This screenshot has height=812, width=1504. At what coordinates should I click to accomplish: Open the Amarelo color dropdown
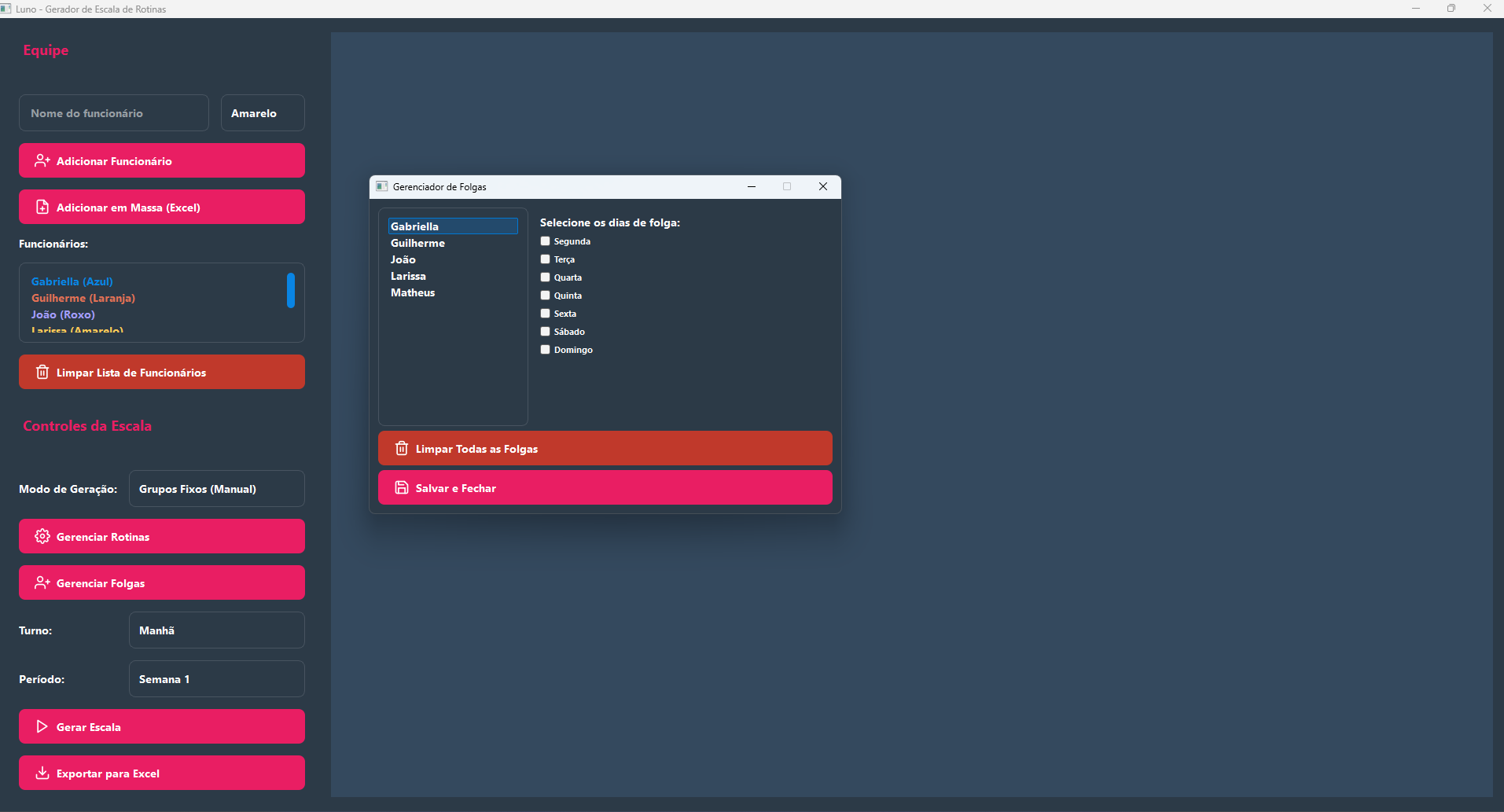(263, 113)
